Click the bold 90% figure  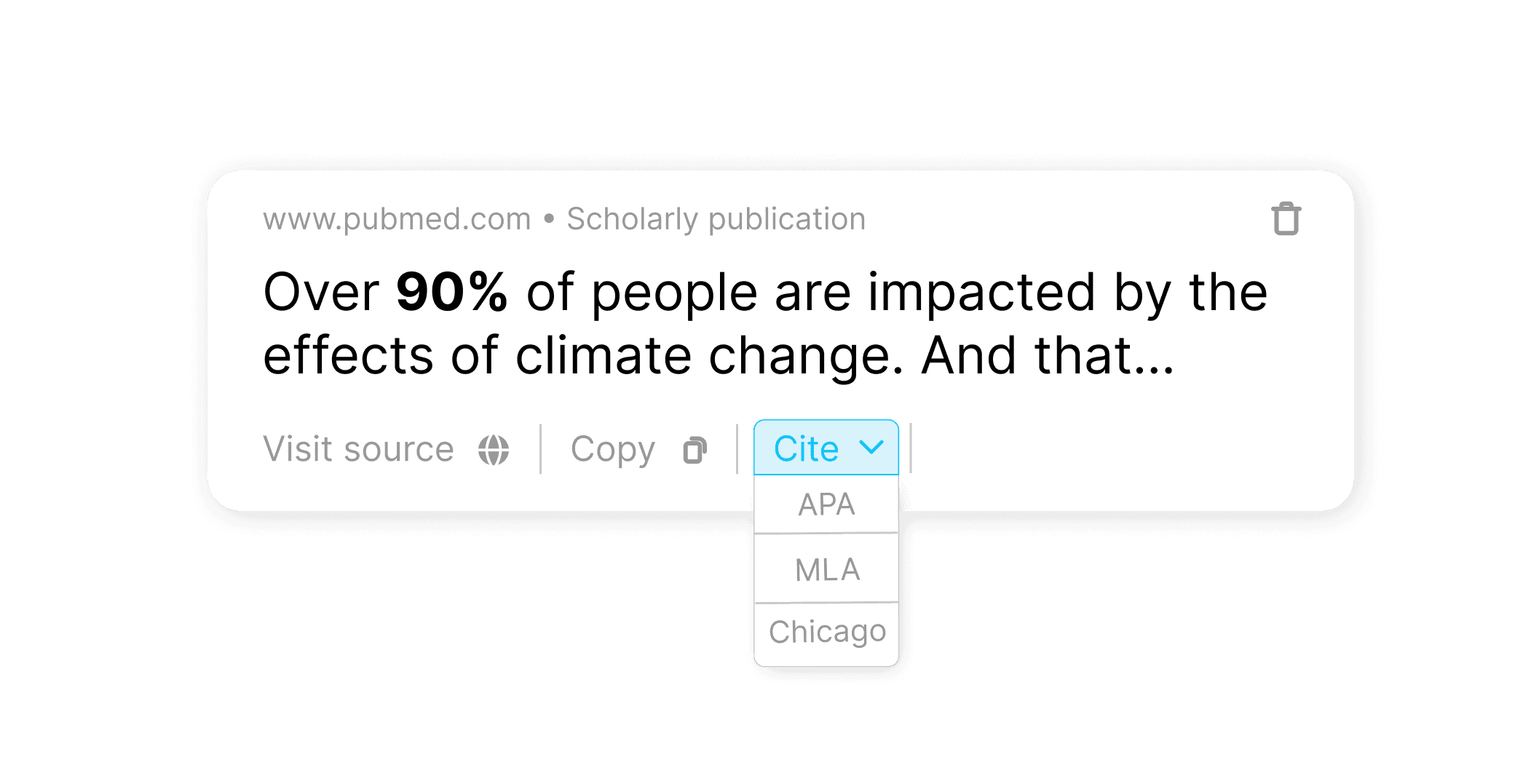452,292
